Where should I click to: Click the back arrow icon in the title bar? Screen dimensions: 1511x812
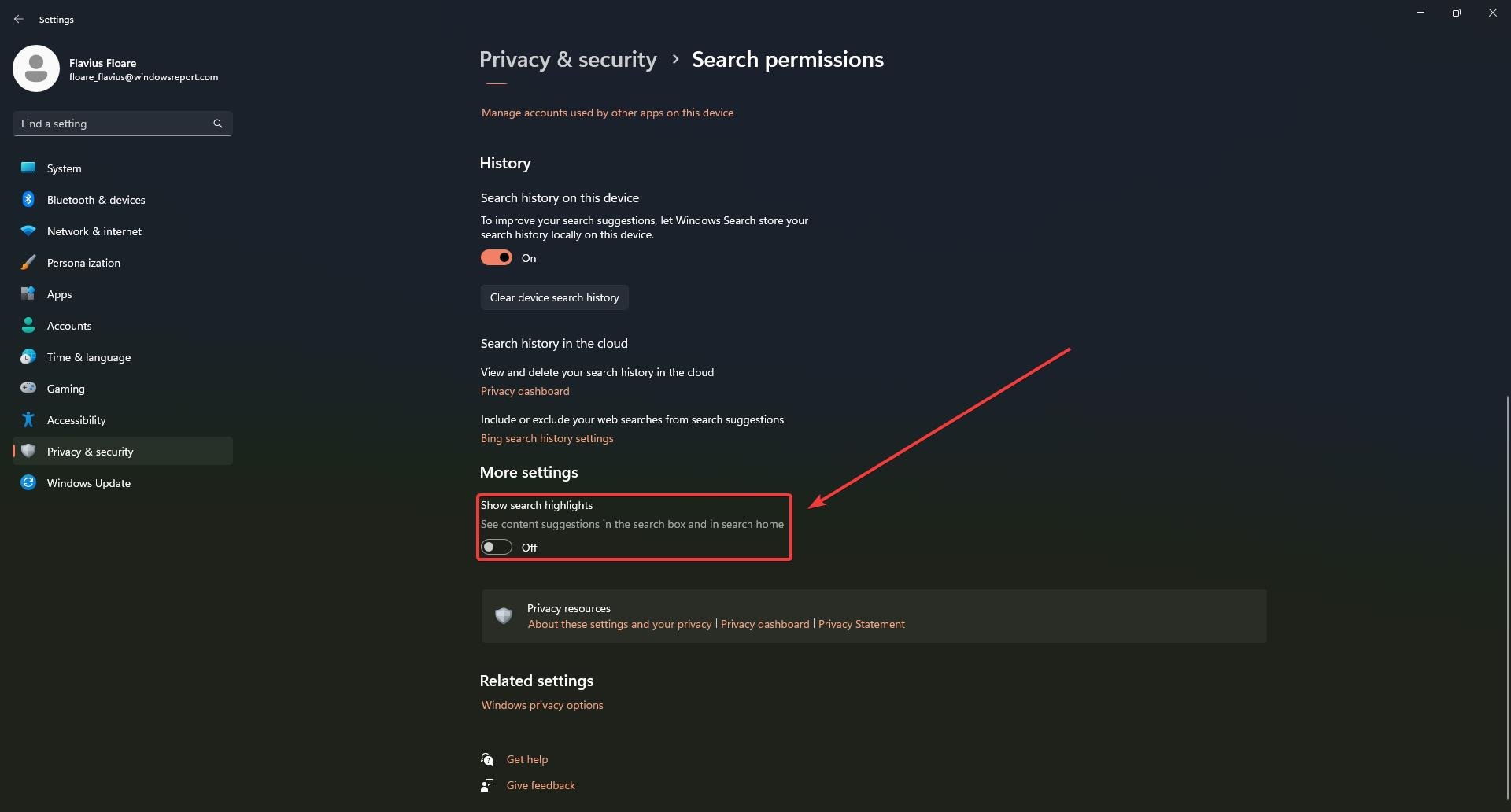tap(19, 19)
